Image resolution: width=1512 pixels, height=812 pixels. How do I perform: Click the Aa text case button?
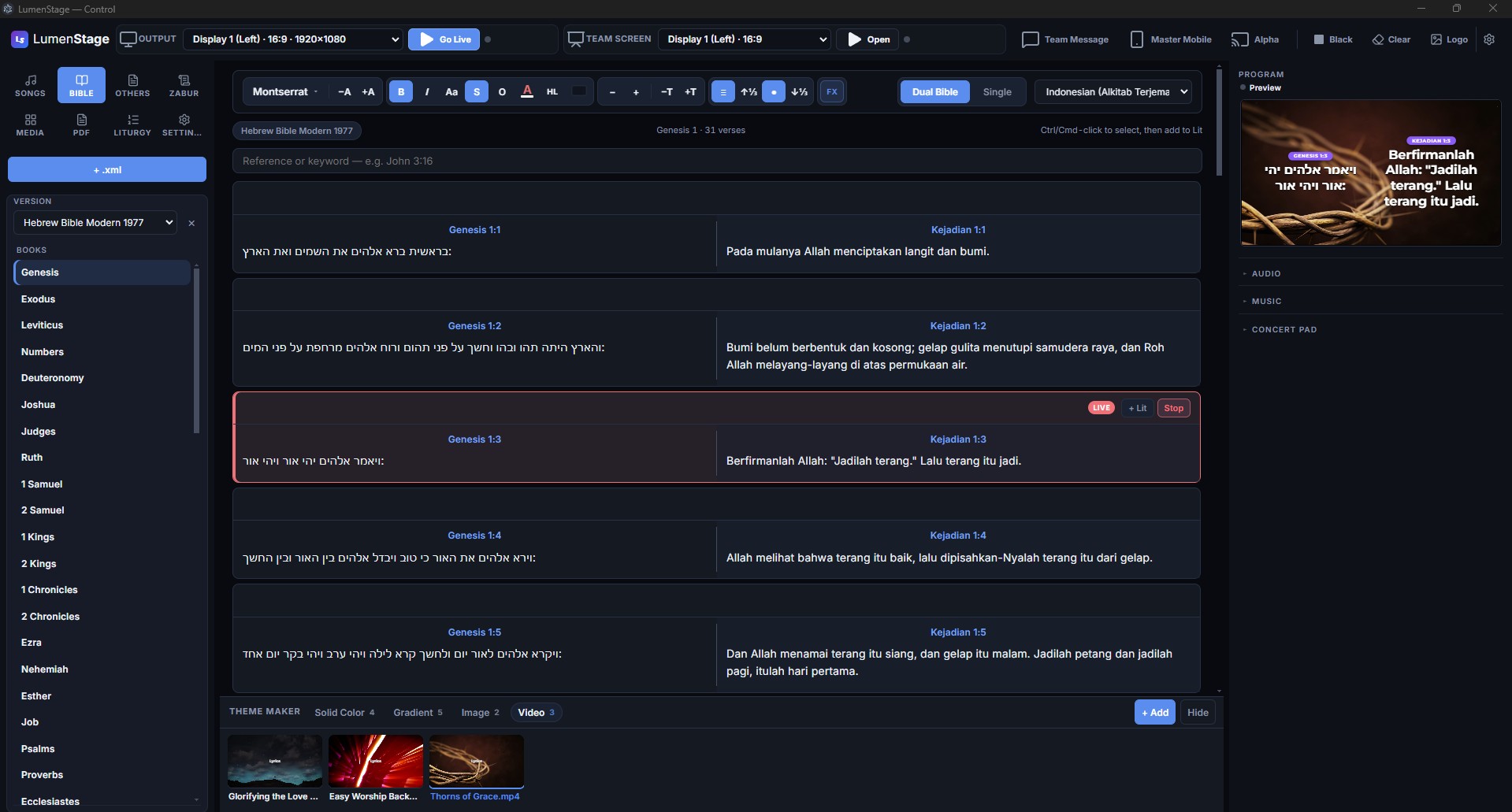pyautogui.click(x=451, y=92)
